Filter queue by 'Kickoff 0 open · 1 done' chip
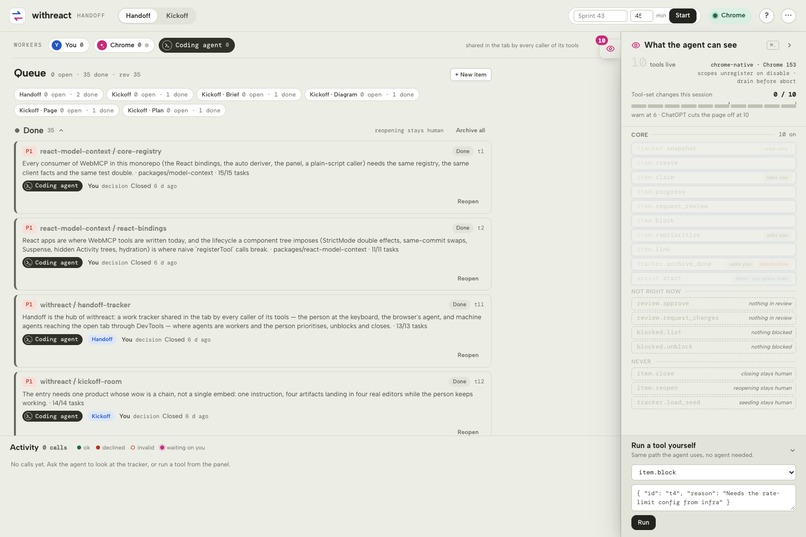 (x=150, y=95)
